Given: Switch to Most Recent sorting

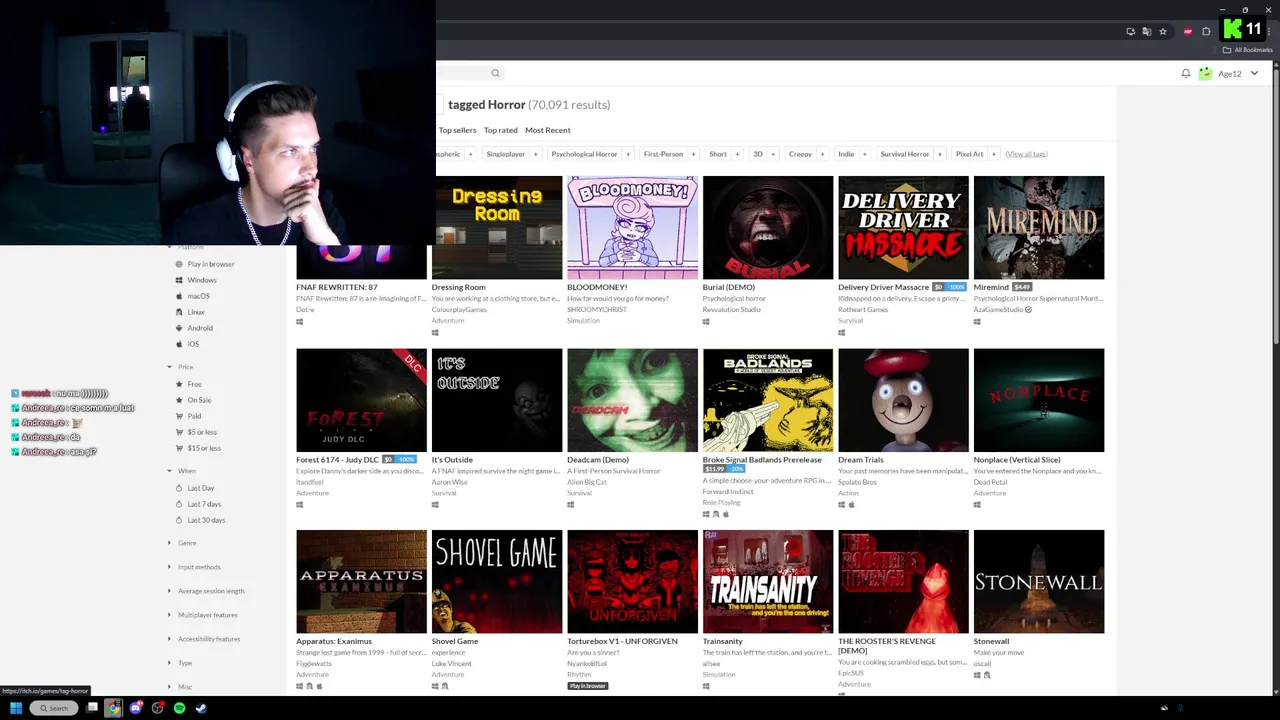Looking at the screenshot, I should [548, 130].
